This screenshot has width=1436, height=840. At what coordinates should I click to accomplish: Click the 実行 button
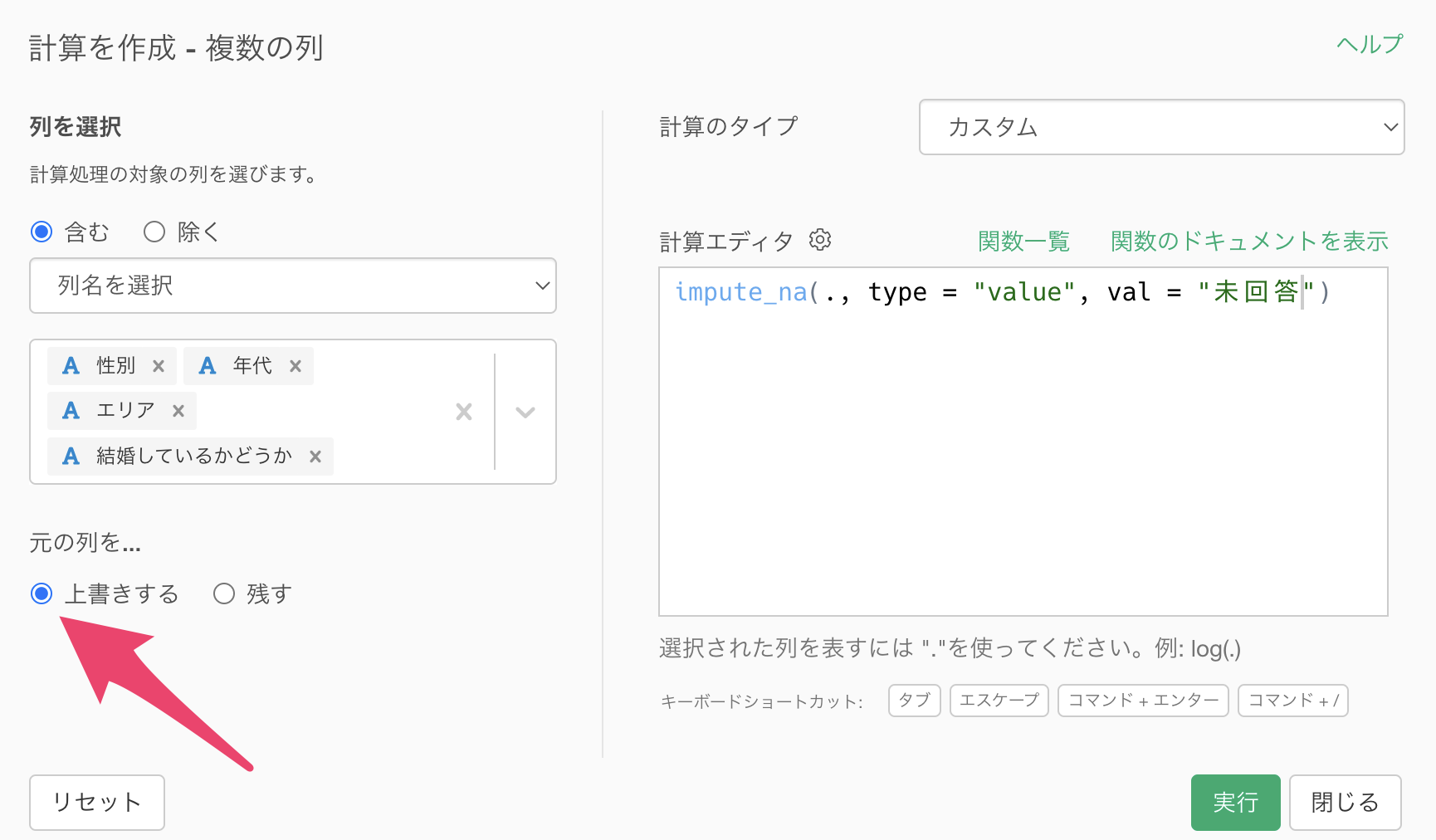pos(1235,803)
